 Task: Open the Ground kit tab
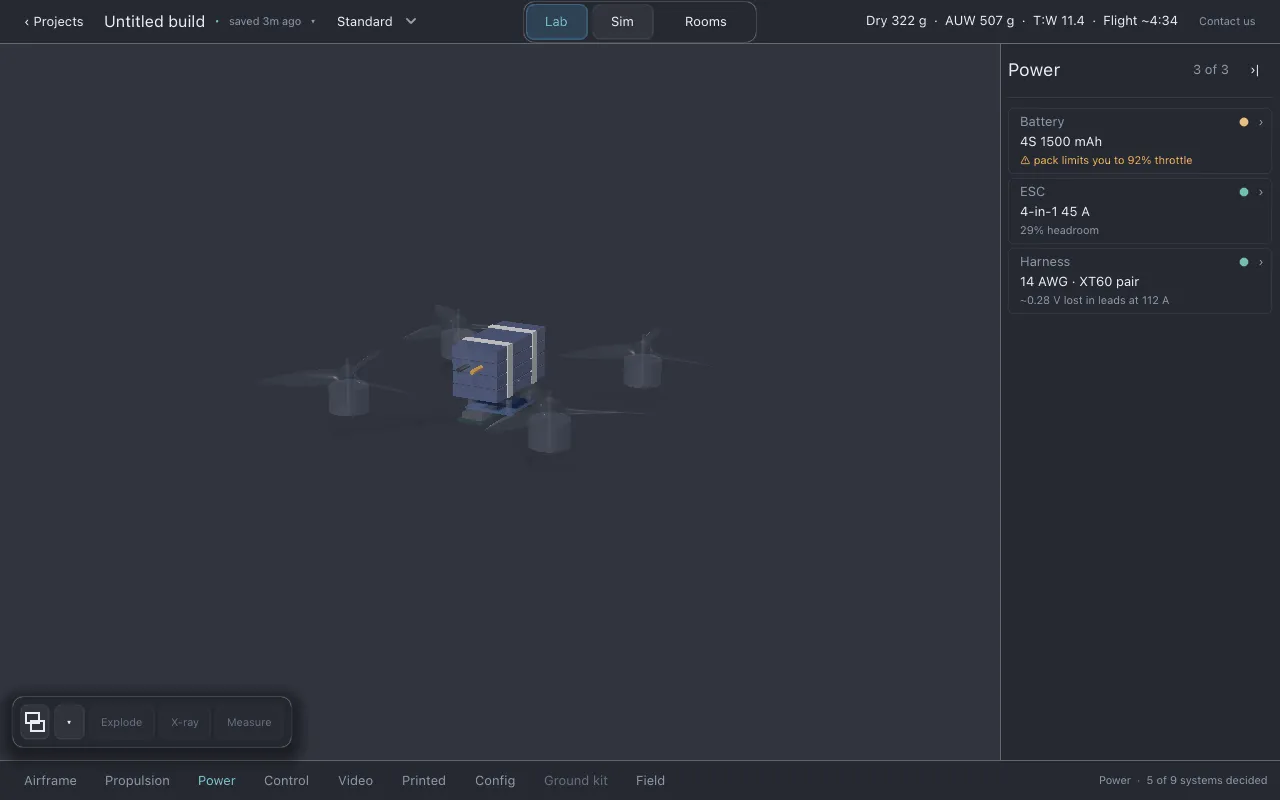click(x=576, y=780)
